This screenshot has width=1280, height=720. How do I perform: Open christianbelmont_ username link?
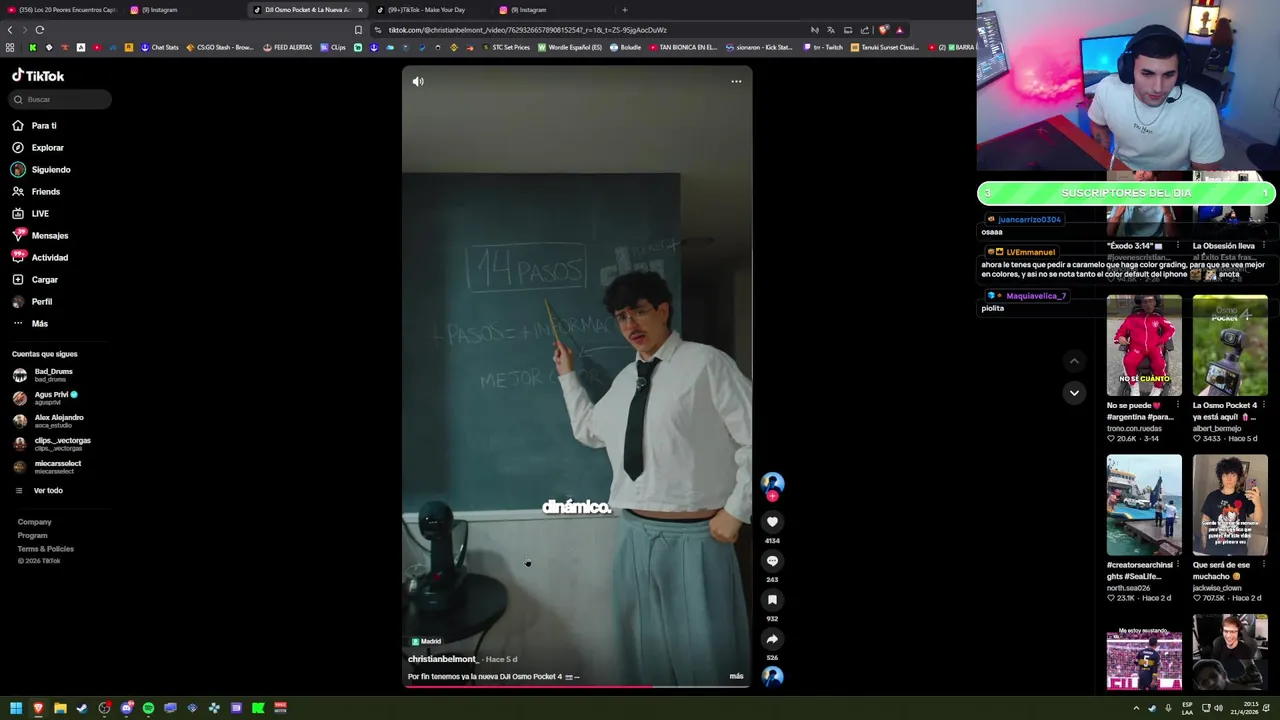point(443,660)
